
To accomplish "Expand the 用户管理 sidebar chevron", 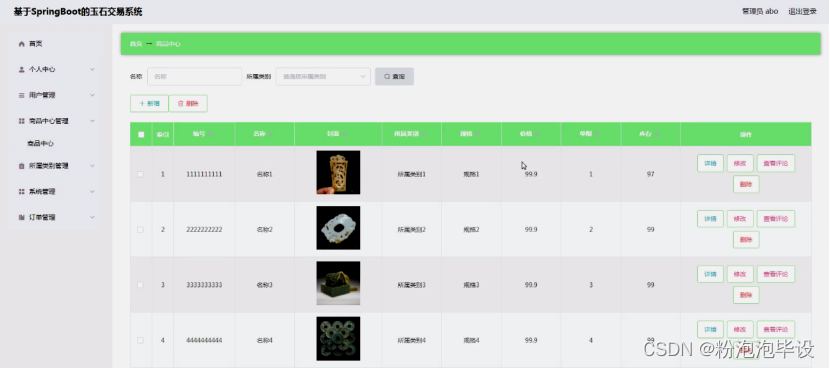I will [92, 95].
